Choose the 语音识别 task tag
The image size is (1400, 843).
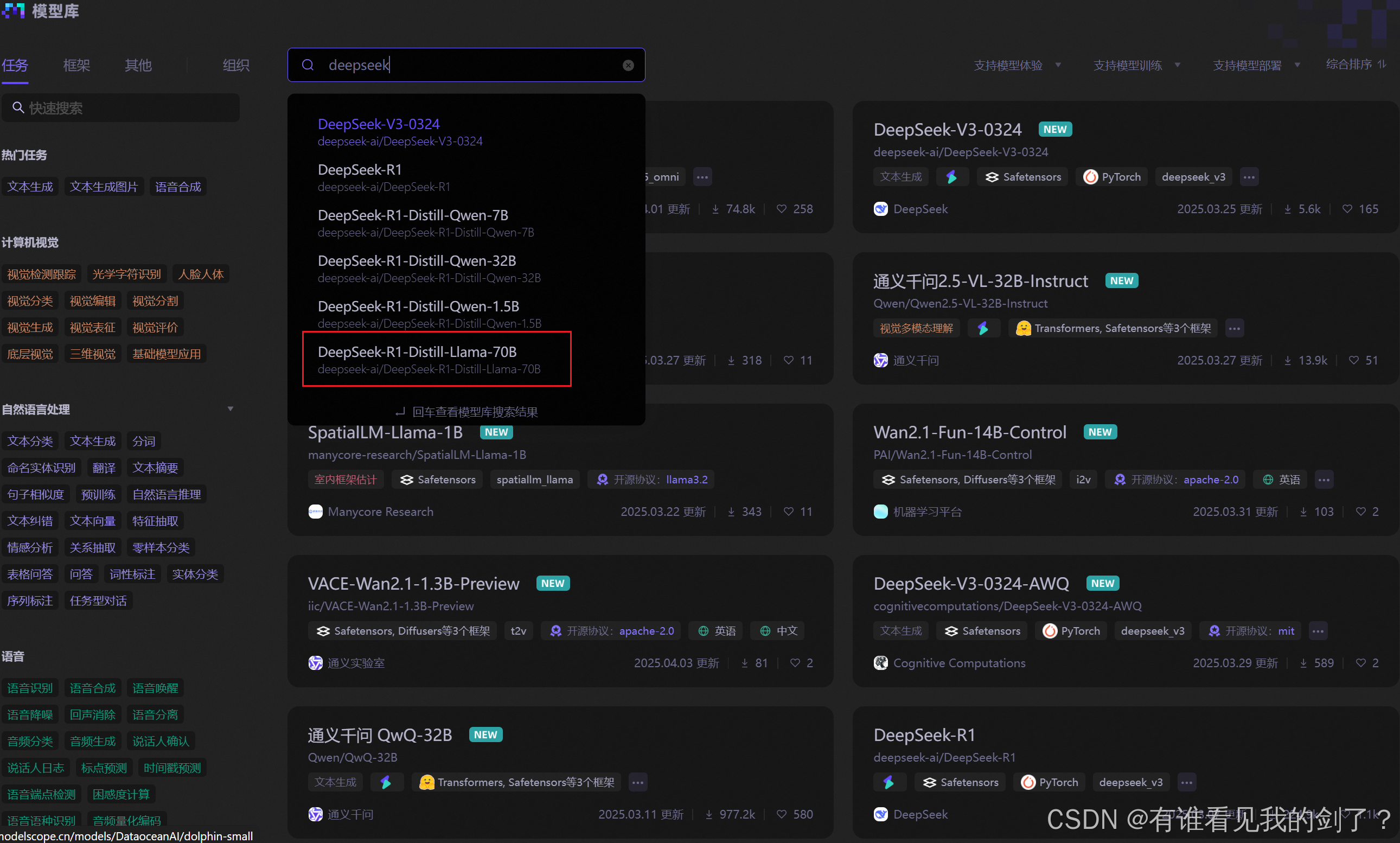30,688
